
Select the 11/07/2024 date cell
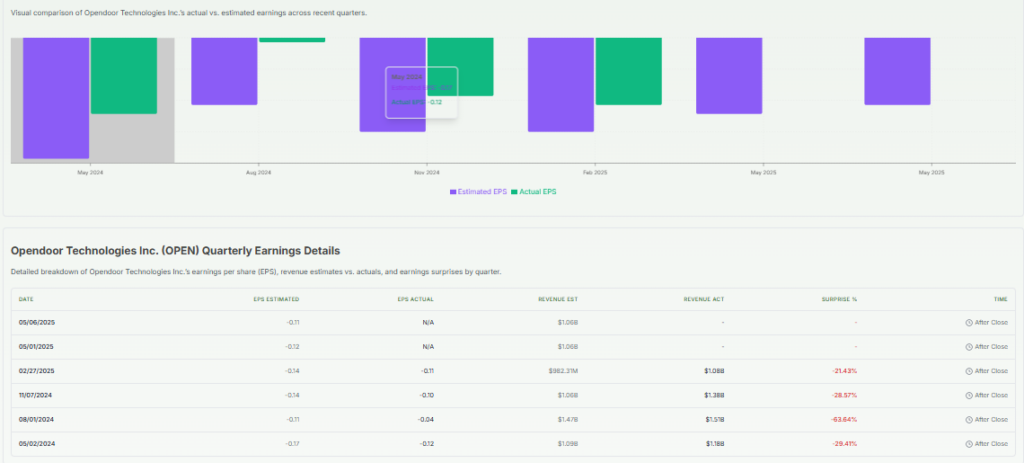pos(37,395)
